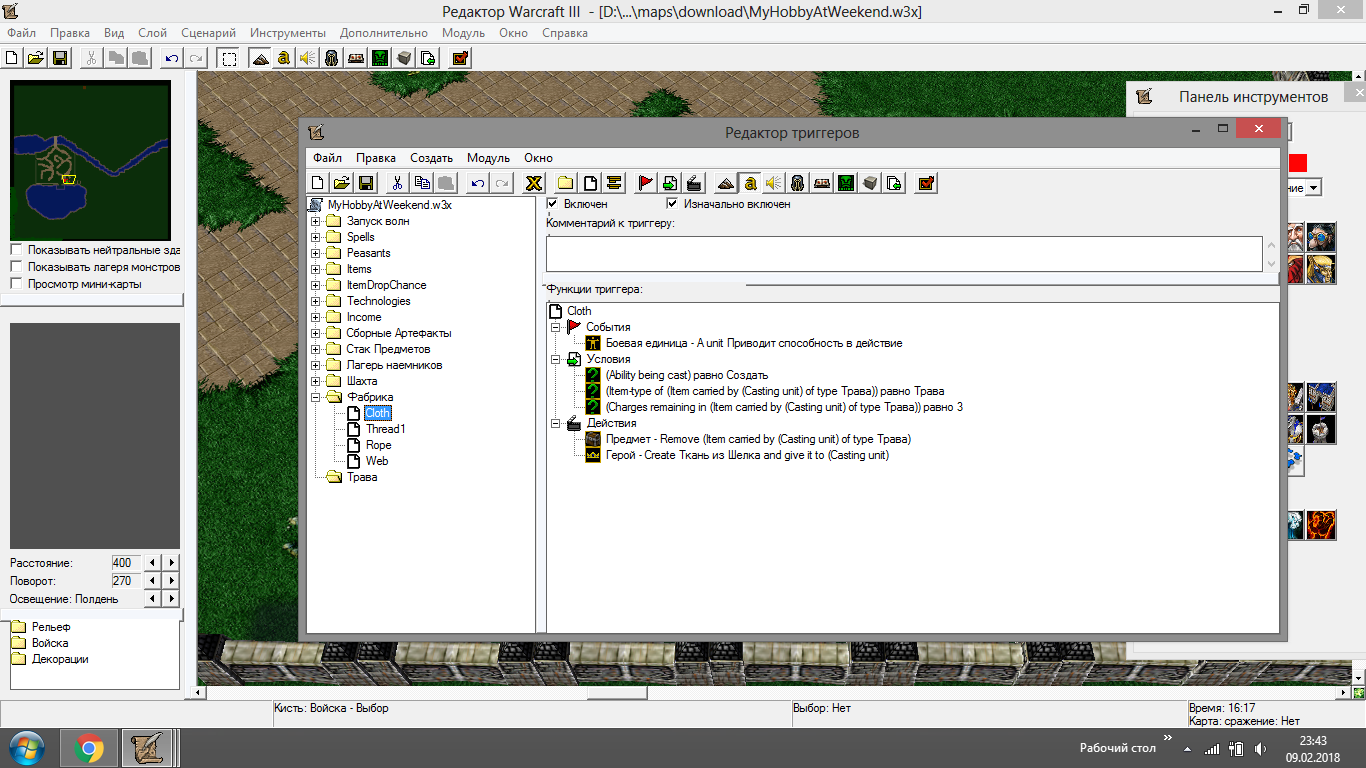The width and height of the screenshot is (1366, 768).
Task: Enable 'Показывать лагеря монстров' checkbox
Action: click(x=16, y=267)
